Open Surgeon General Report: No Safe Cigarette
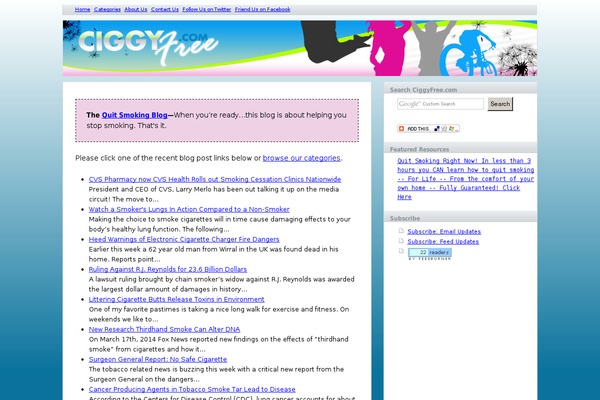 pos(158,359)
